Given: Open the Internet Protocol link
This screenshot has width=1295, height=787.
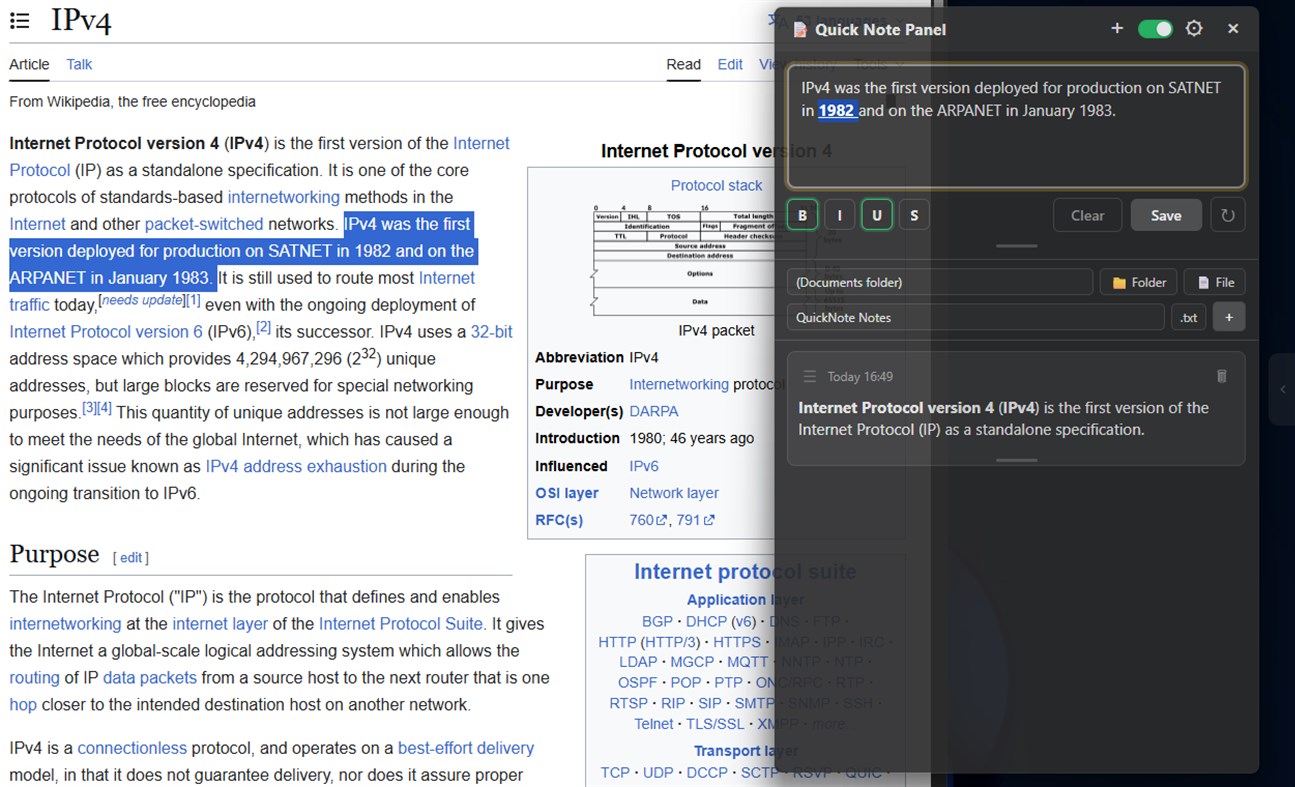Looking at the screenshot, I should coord(481,143).
